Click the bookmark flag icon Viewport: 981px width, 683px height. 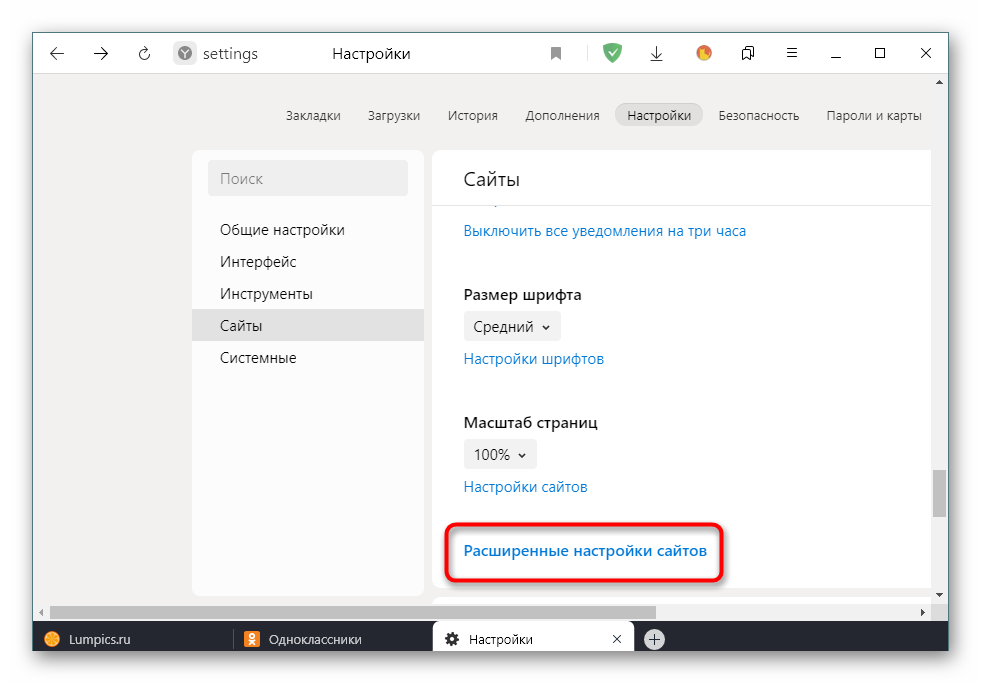click(x=556, y=54)
